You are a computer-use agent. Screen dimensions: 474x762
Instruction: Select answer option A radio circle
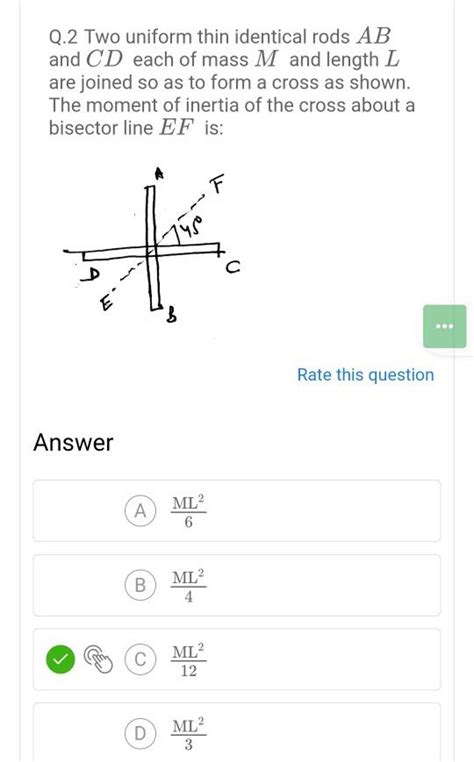click(x=140, y=511)
